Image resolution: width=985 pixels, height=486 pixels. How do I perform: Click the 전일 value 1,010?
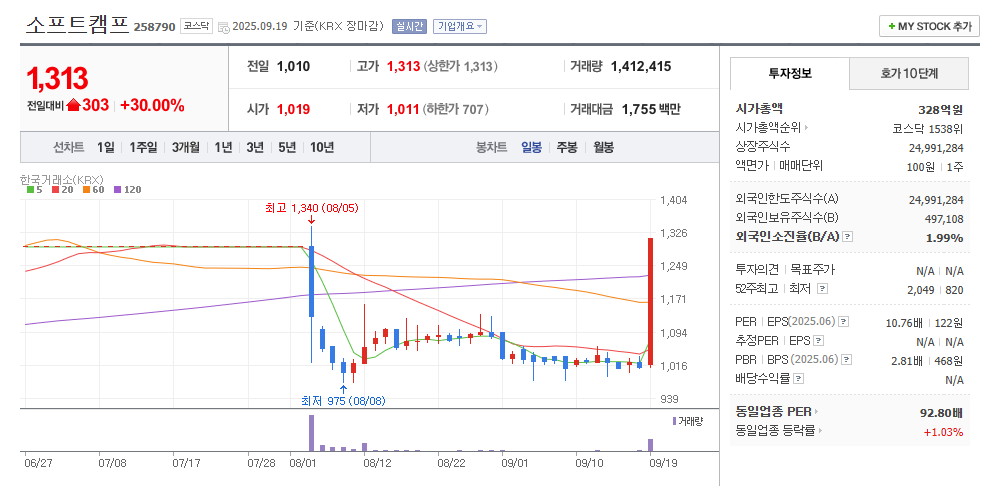point(293,67)
